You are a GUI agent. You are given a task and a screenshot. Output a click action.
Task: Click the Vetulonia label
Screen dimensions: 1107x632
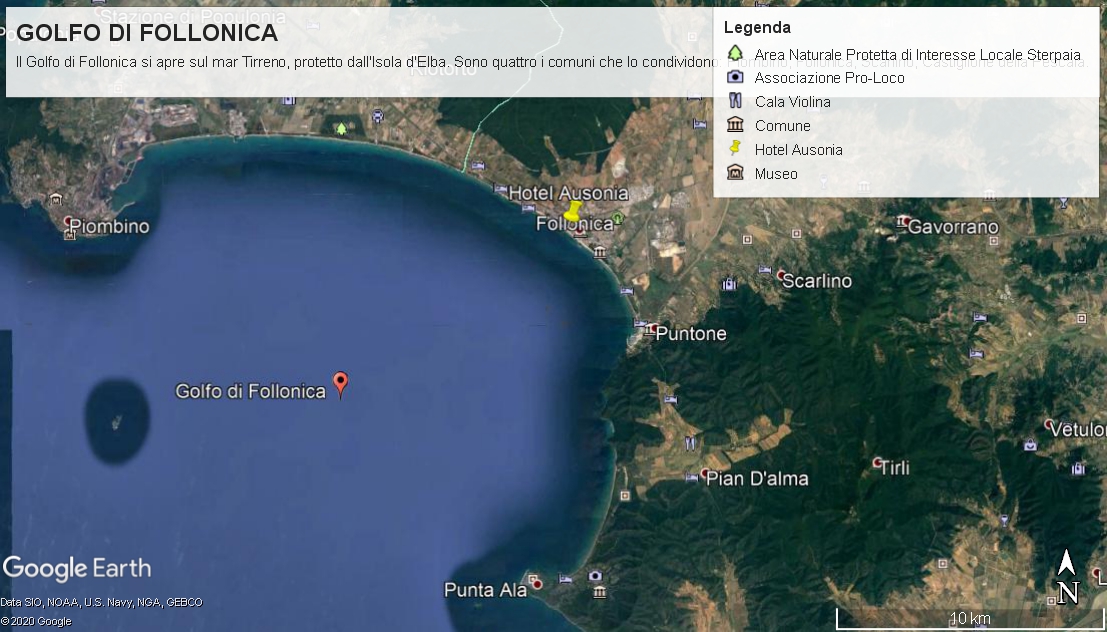pos(1078,429)
